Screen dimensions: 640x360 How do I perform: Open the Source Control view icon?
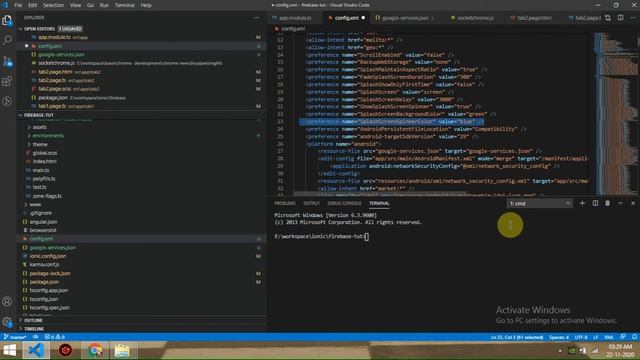coord(7,61)
